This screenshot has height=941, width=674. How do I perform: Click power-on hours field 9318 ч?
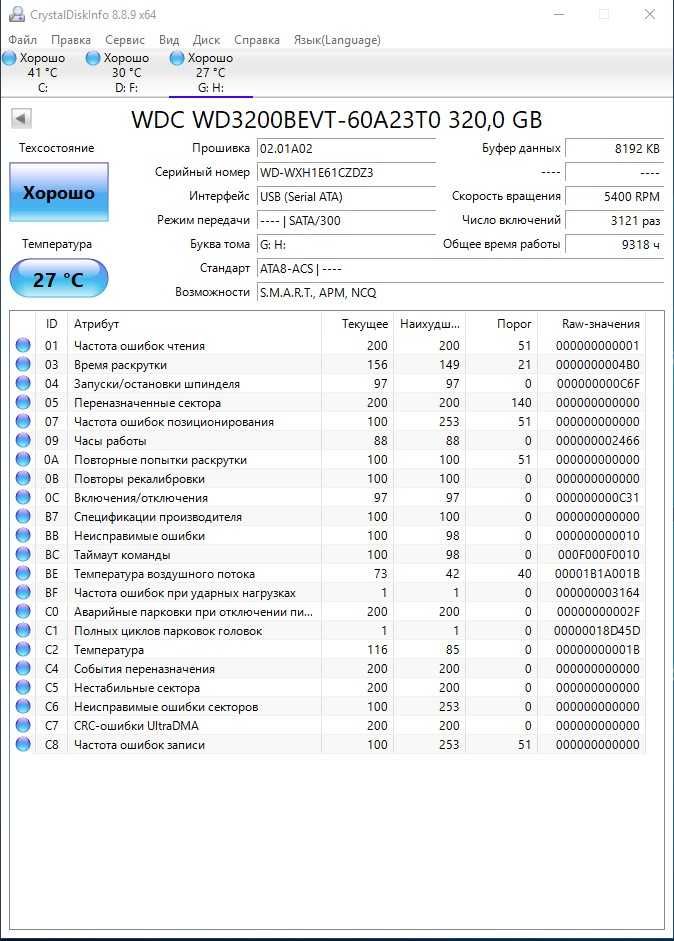click(615, 245)
